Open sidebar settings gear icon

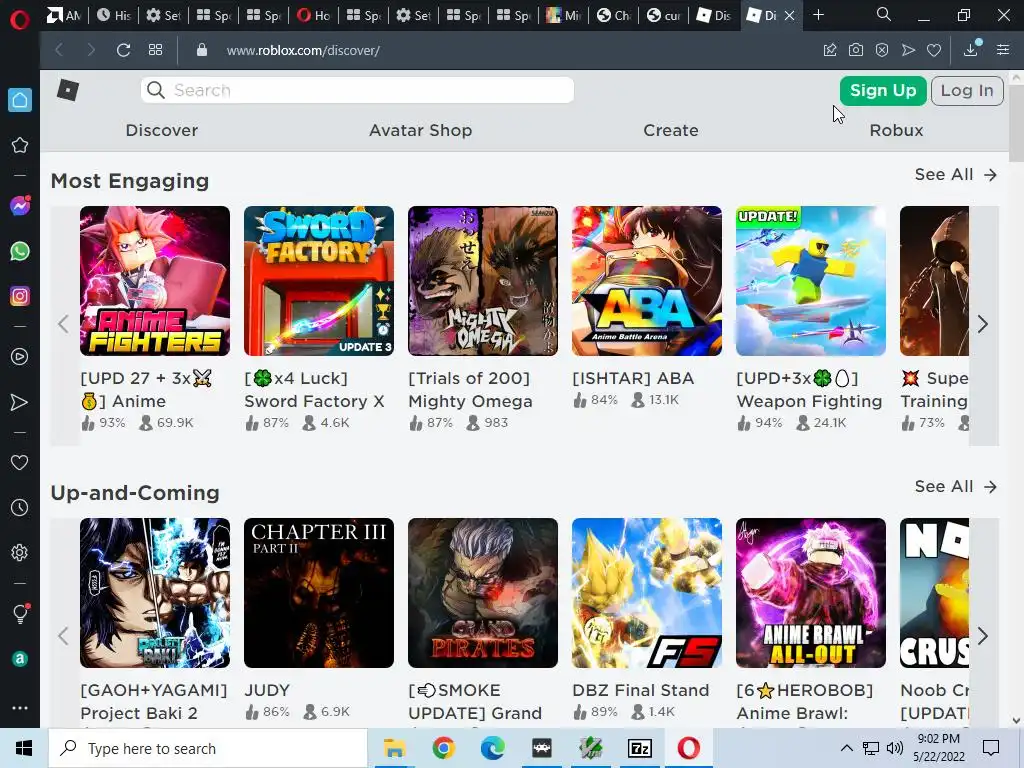tap(20, 552)
